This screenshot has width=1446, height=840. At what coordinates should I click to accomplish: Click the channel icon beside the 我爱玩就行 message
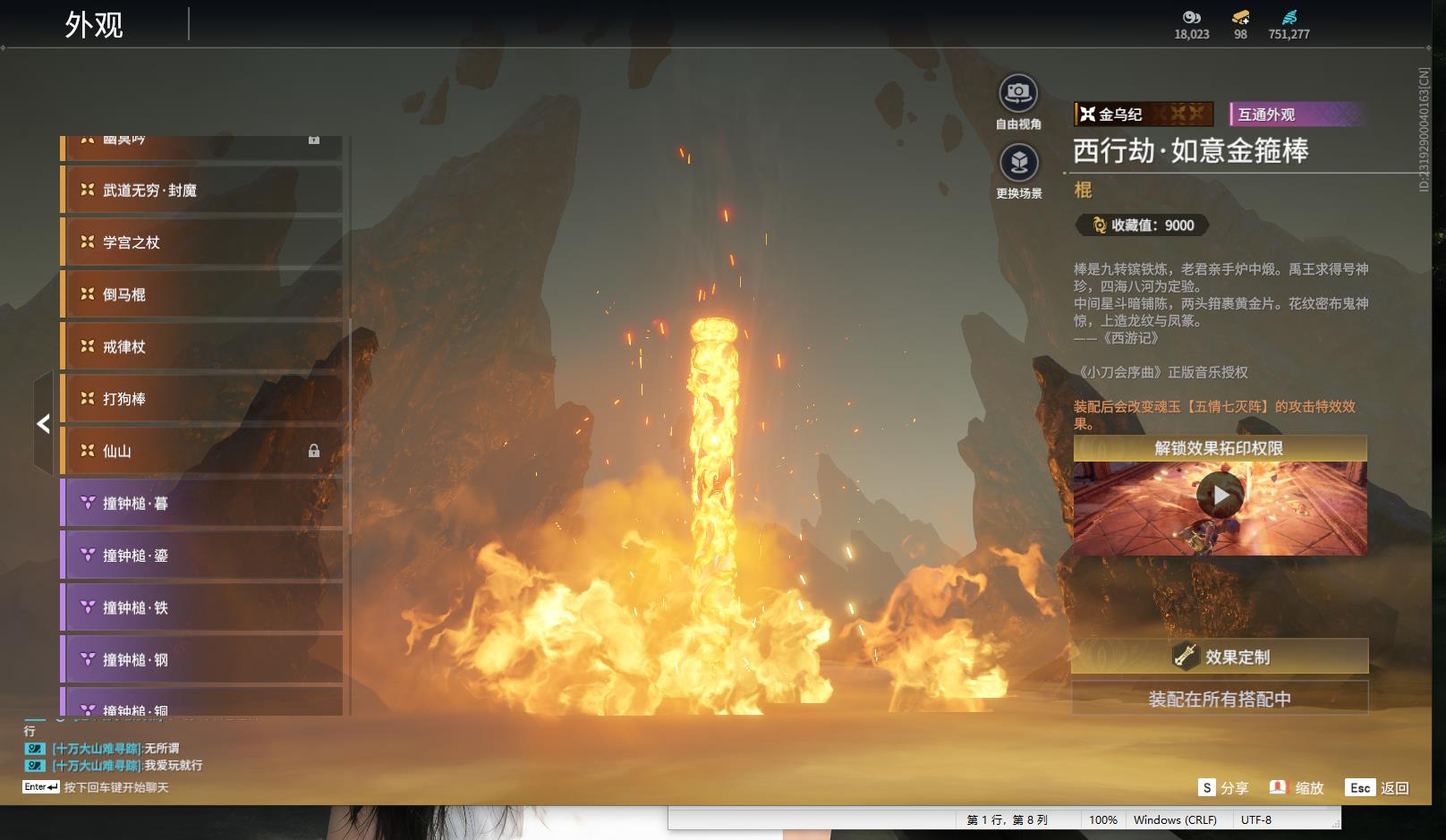click(34, 766)
